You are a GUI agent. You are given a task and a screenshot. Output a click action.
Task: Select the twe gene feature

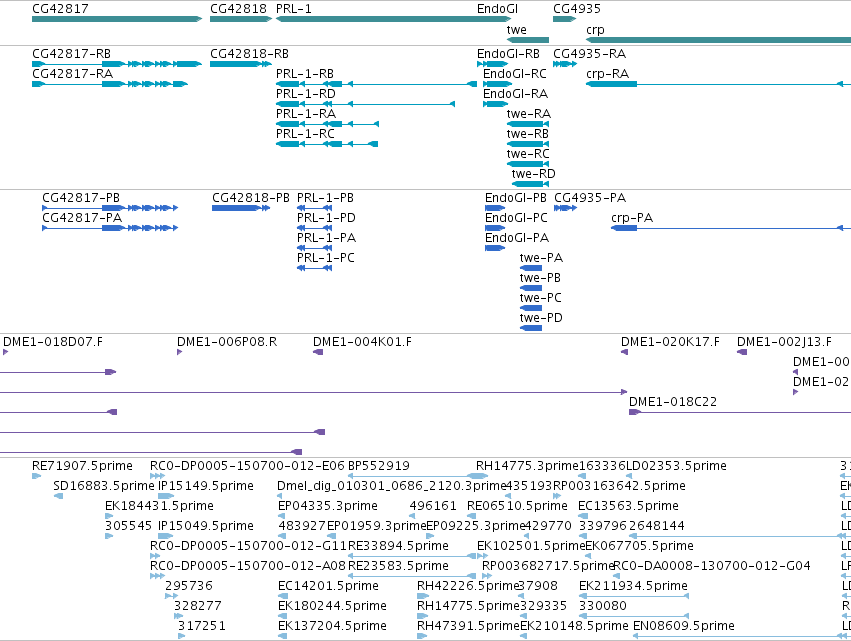point(528,40)
